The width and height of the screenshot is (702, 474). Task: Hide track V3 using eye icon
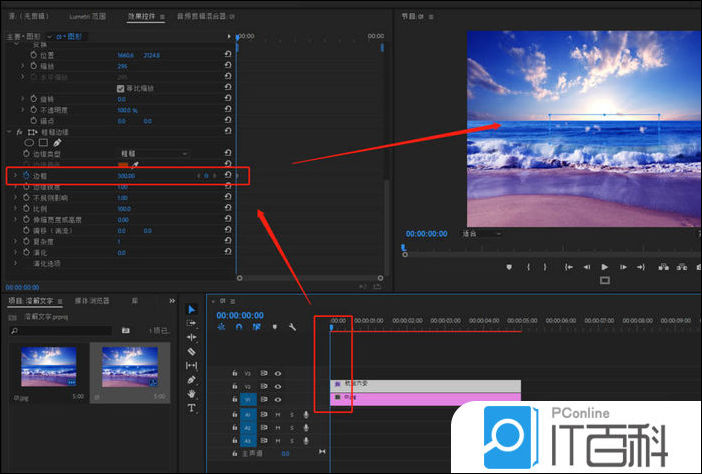(x=278, y=373)
